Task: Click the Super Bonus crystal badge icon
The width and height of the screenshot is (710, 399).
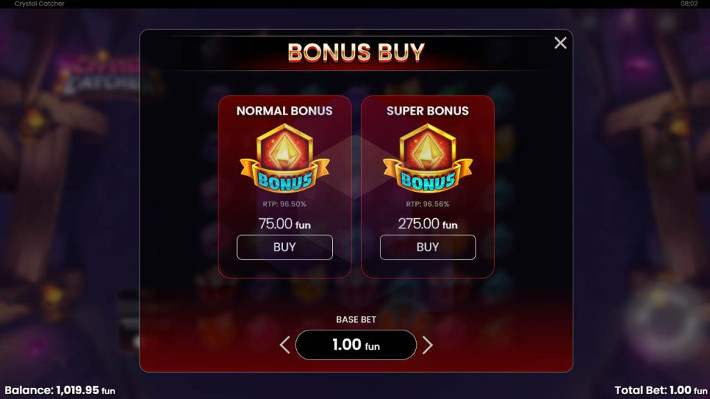Action: (427, 159)
